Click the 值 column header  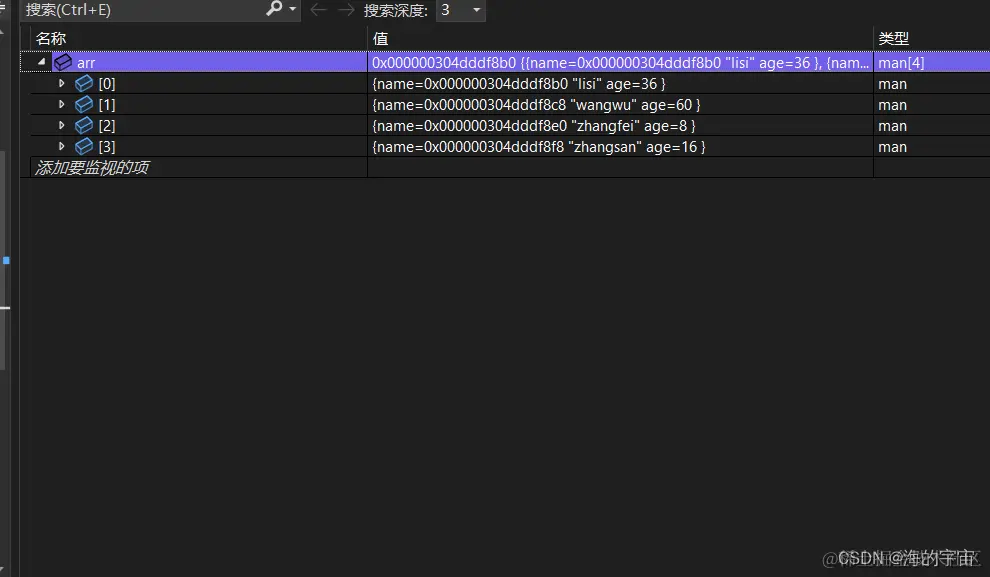(x=380, y=39)
